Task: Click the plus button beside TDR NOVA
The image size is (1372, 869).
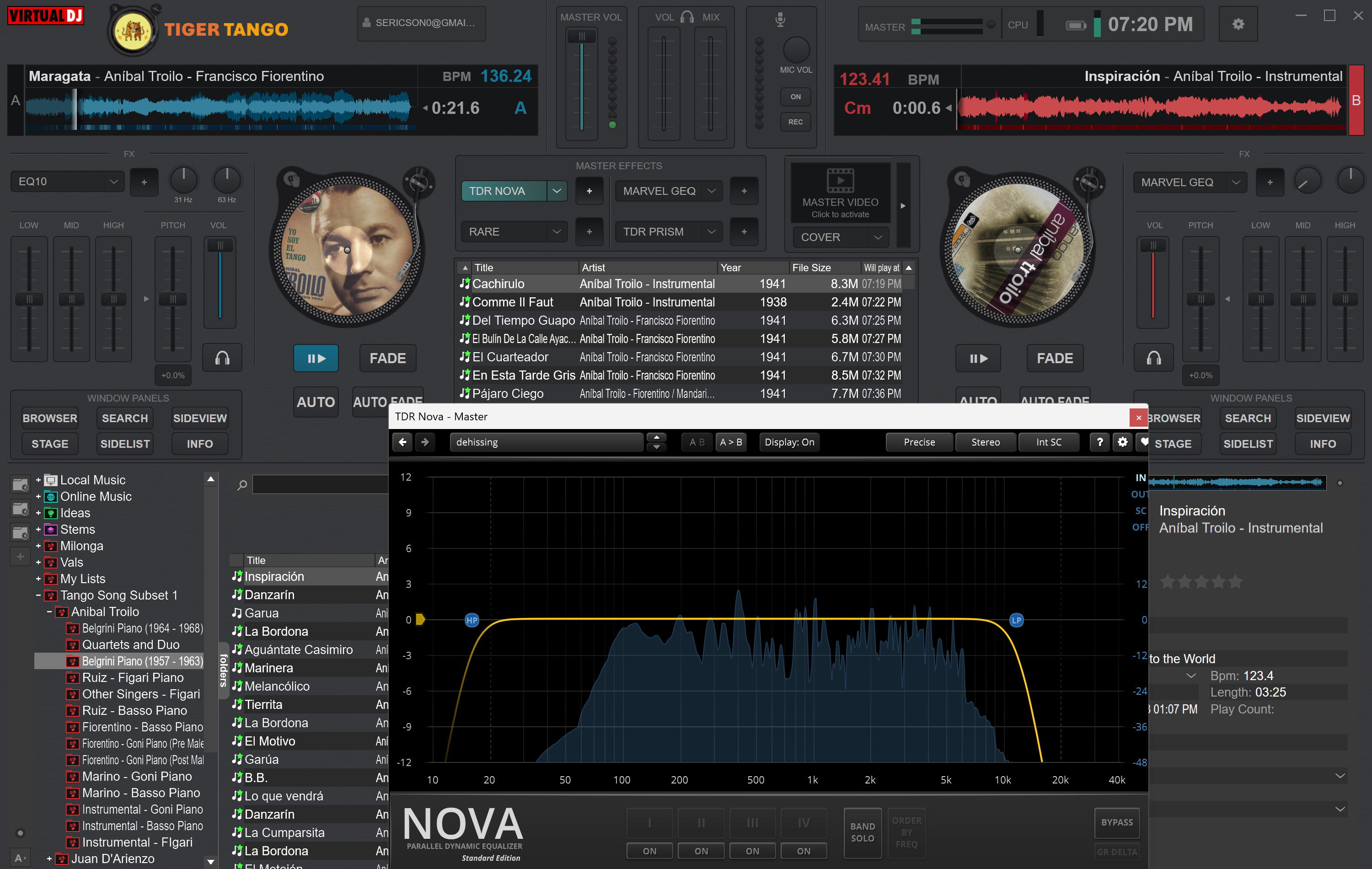Action: coord(589,191)
